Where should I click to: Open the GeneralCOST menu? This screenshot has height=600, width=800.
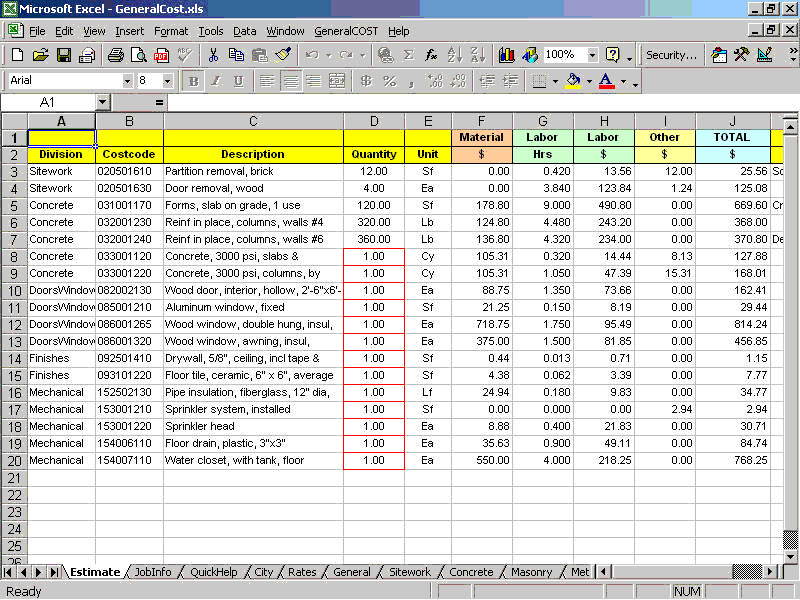click(x=346, y=31)
